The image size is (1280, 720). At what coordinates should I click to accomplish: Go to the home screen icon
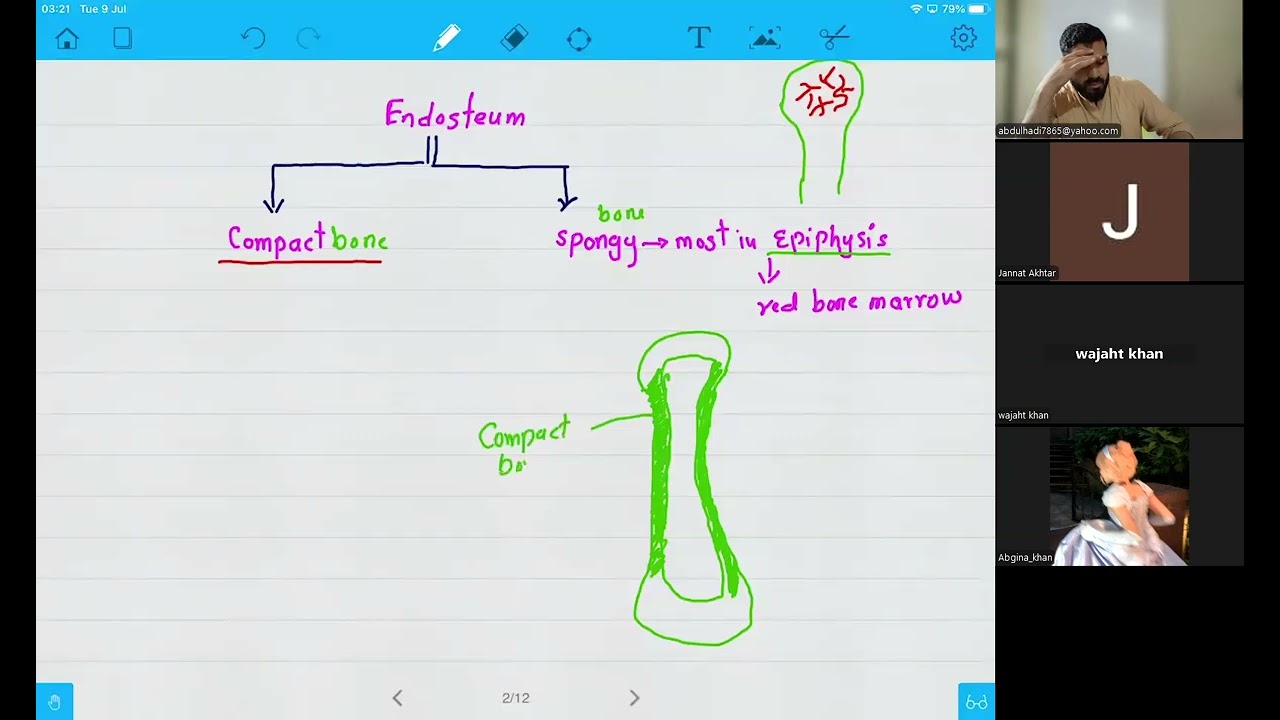(x=67, y=39)
